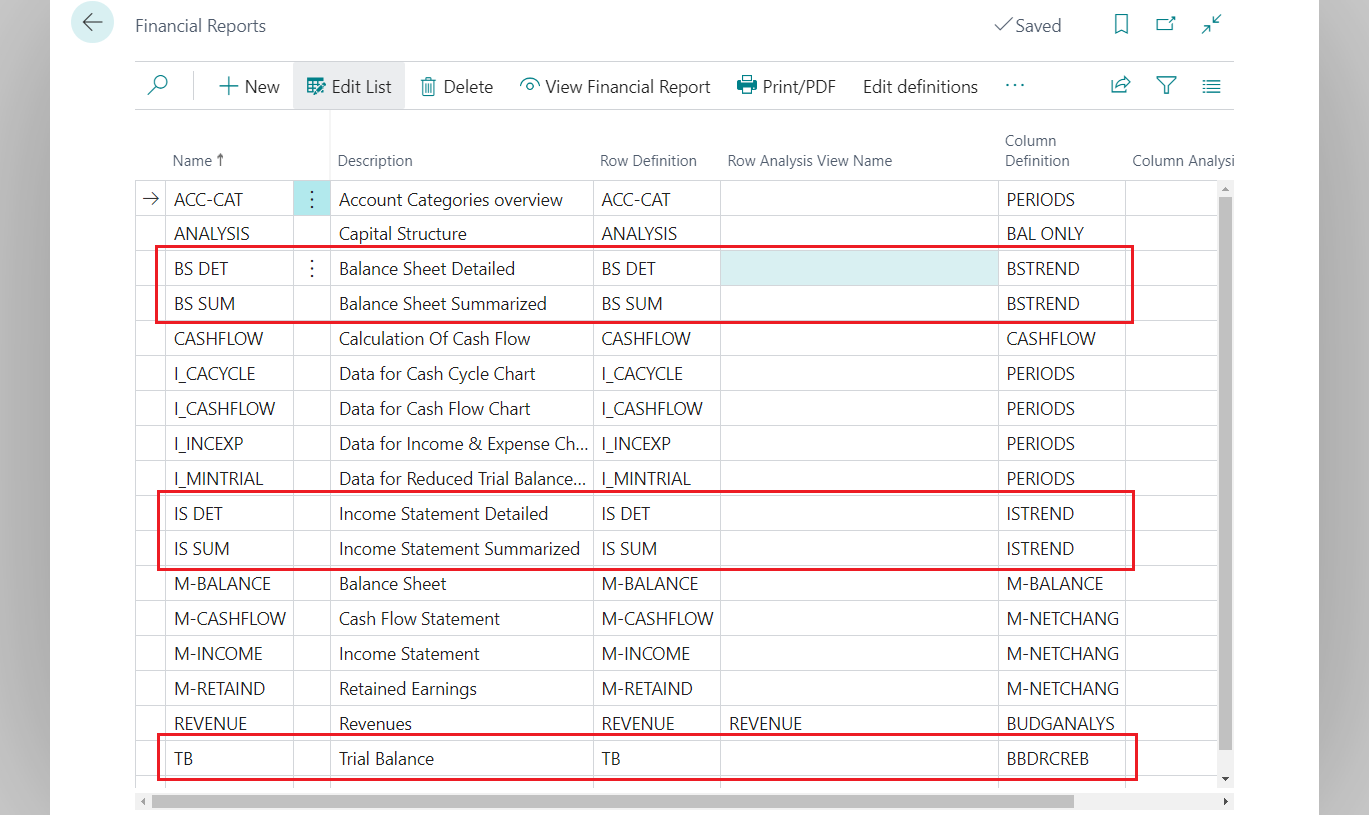Open the search function
1369x815 pixels.
(x=157, y=85)
